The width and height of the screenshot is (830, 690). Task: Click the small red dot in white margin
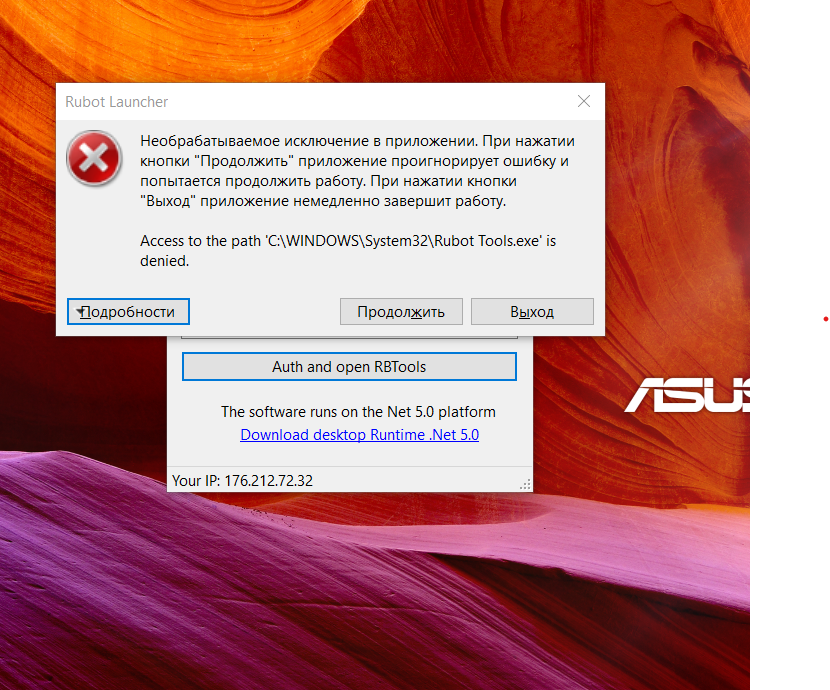tap(825, 319)
